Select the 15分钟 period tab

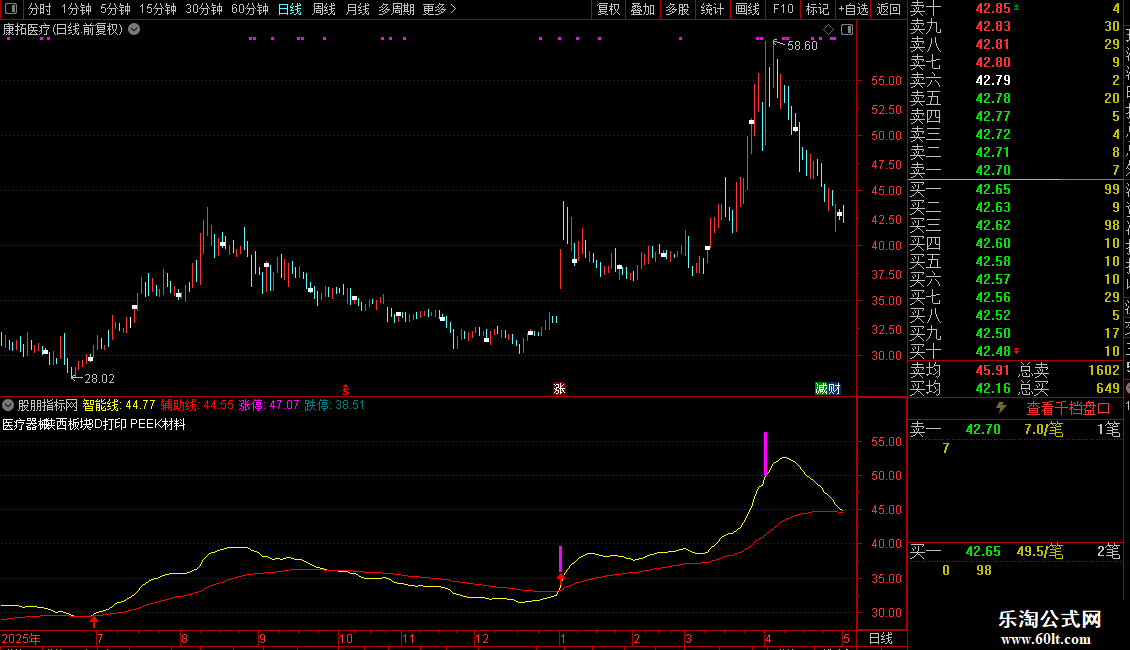tap(158, 9)
